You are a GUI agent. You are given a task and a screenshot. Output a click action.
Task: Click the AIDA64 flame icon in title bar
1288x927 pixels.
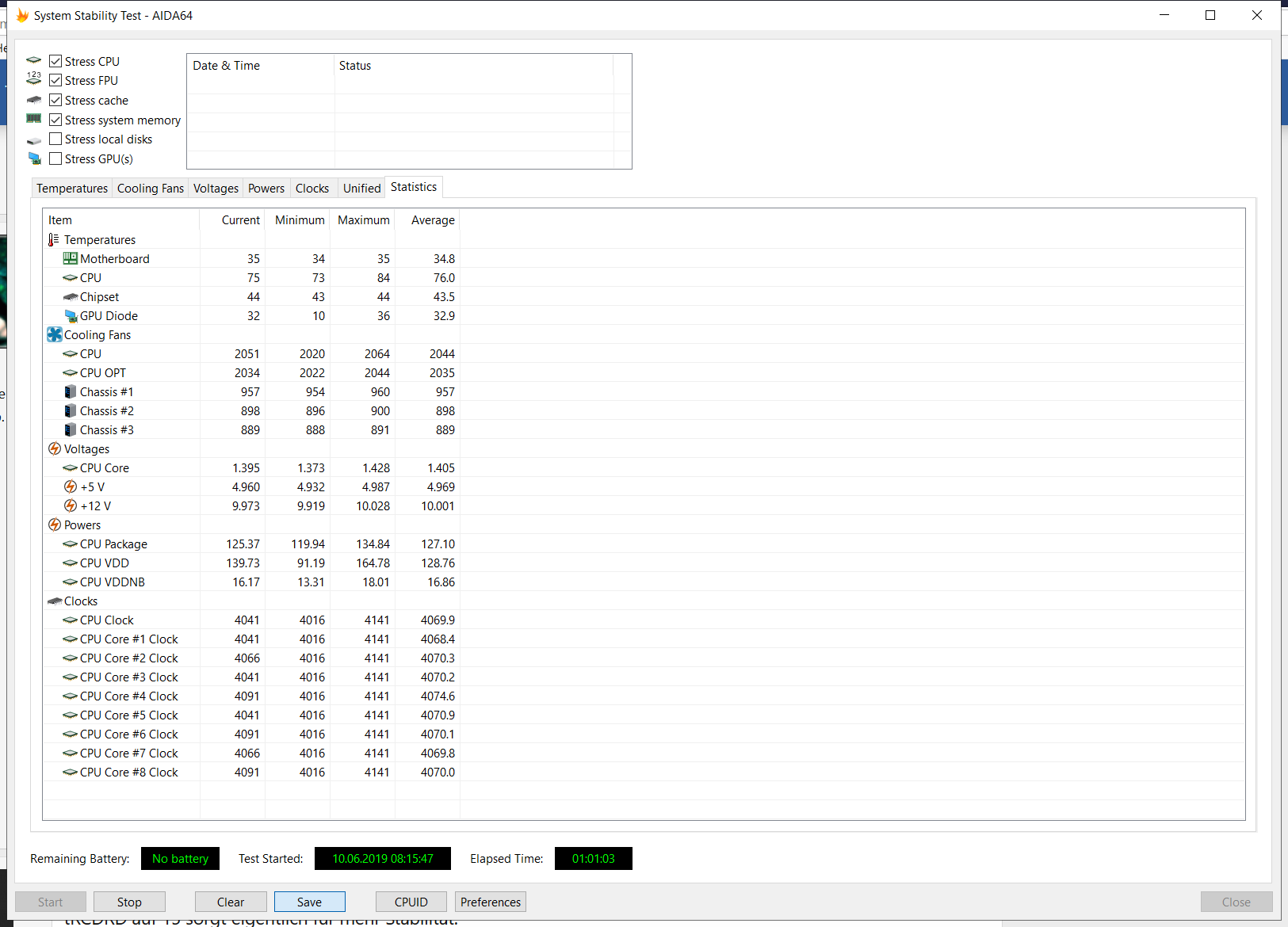22,15
